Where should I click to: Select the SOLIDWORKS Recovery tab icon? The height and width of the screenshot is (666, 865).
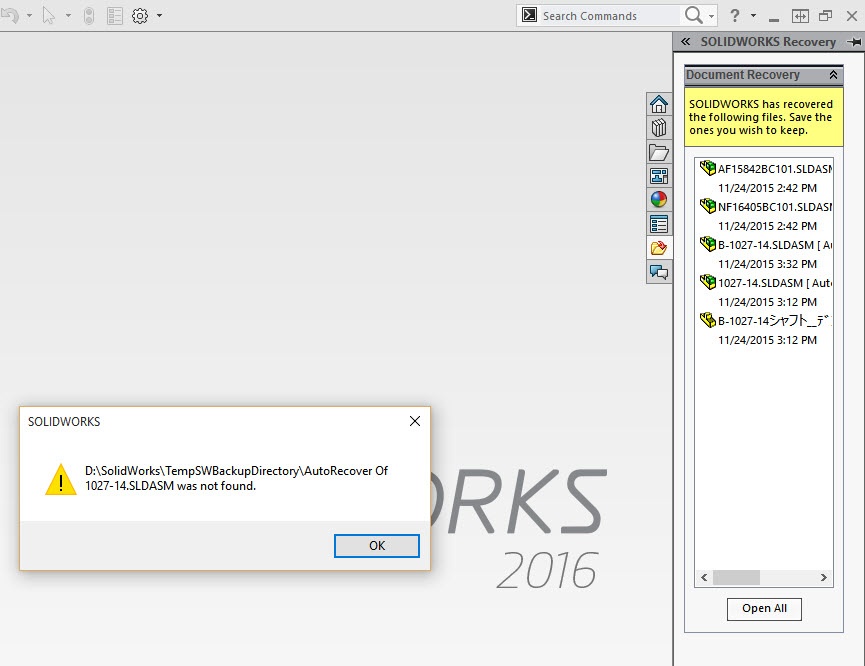coord(659,248)
